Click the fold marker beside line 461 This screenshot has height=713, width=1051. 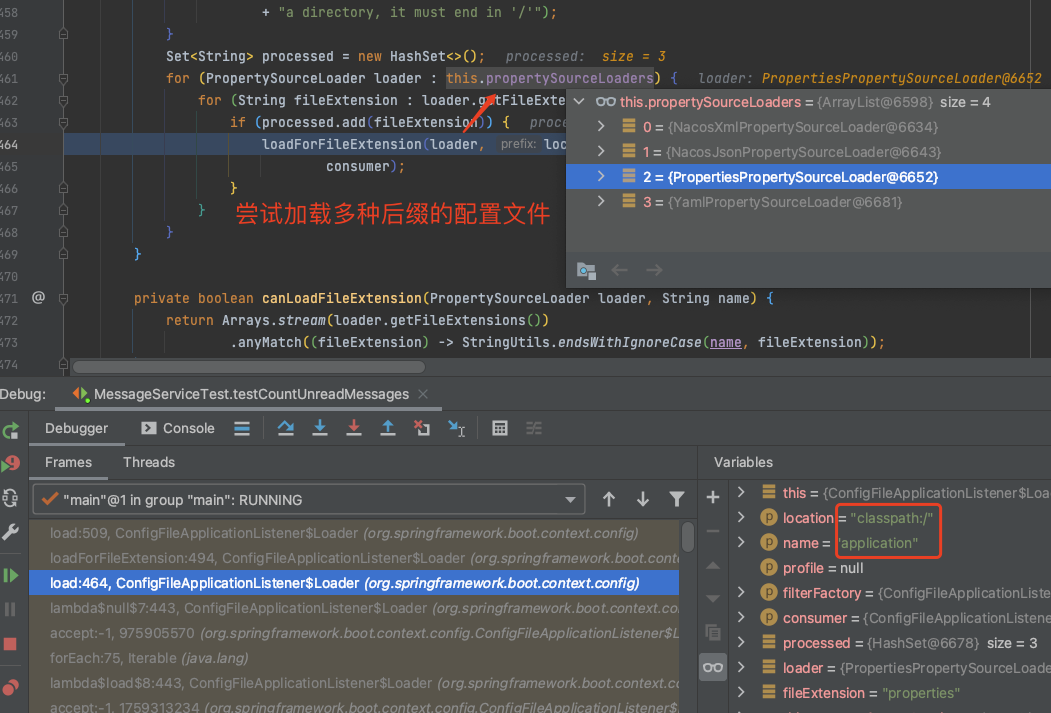pos(63,78)
